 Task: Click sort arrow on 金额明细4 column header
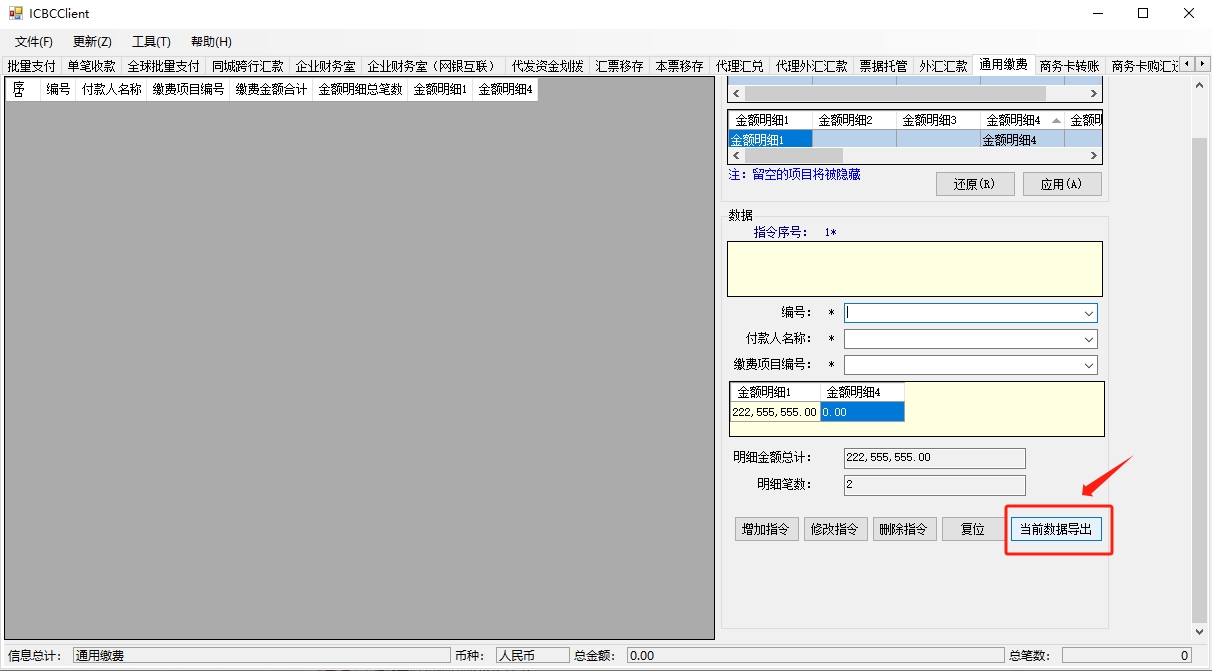coord(1056,120)
